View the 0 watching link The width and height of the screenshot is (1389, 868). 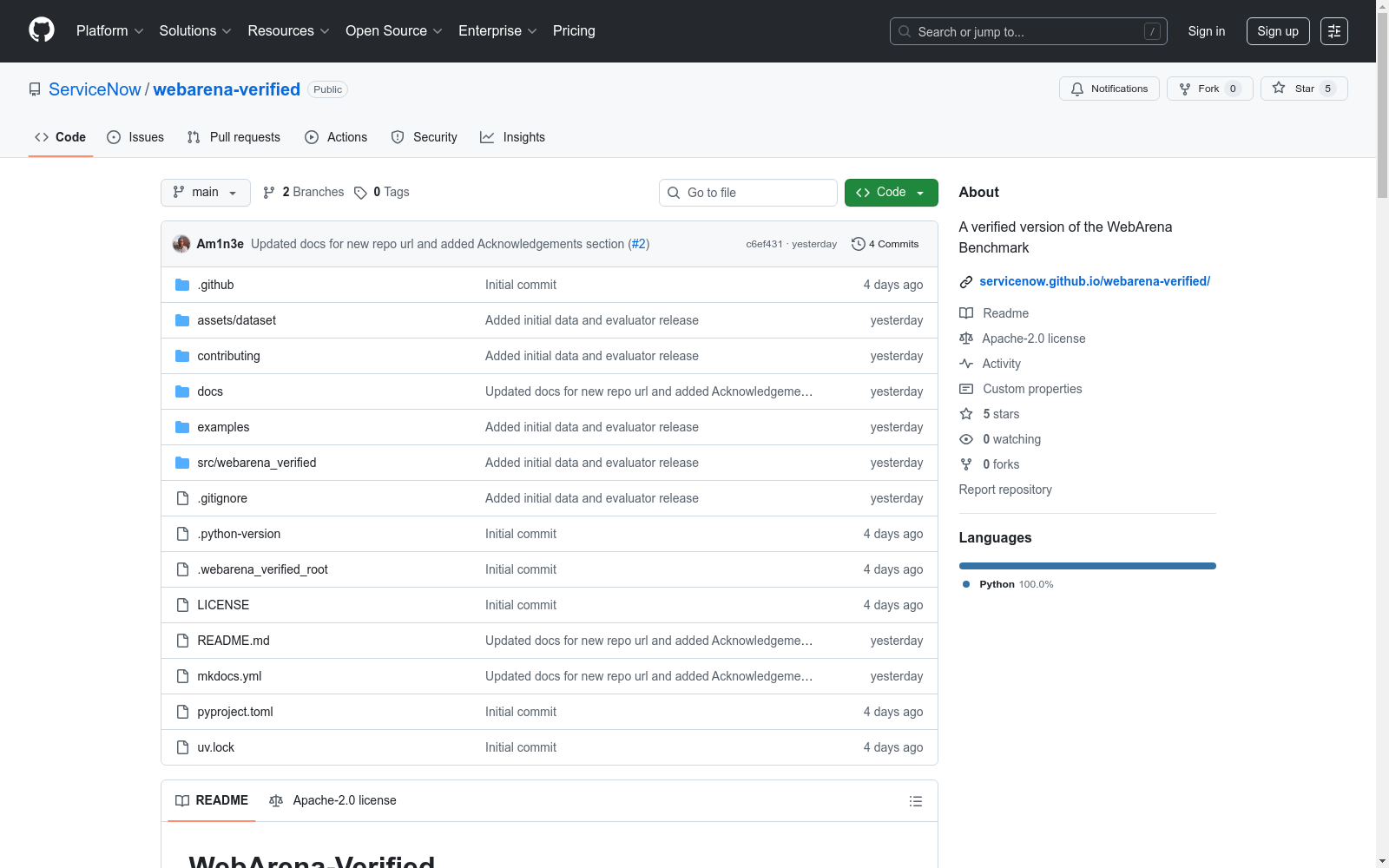[x=1000, y=439]
